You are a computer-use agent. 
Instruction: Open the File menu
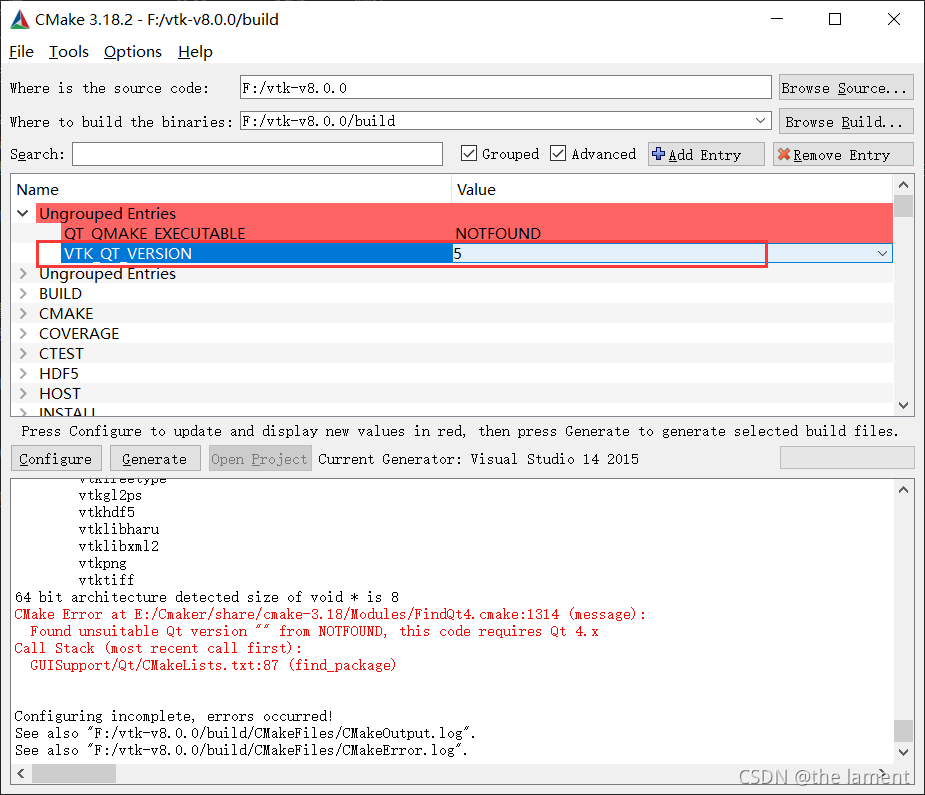21,52
